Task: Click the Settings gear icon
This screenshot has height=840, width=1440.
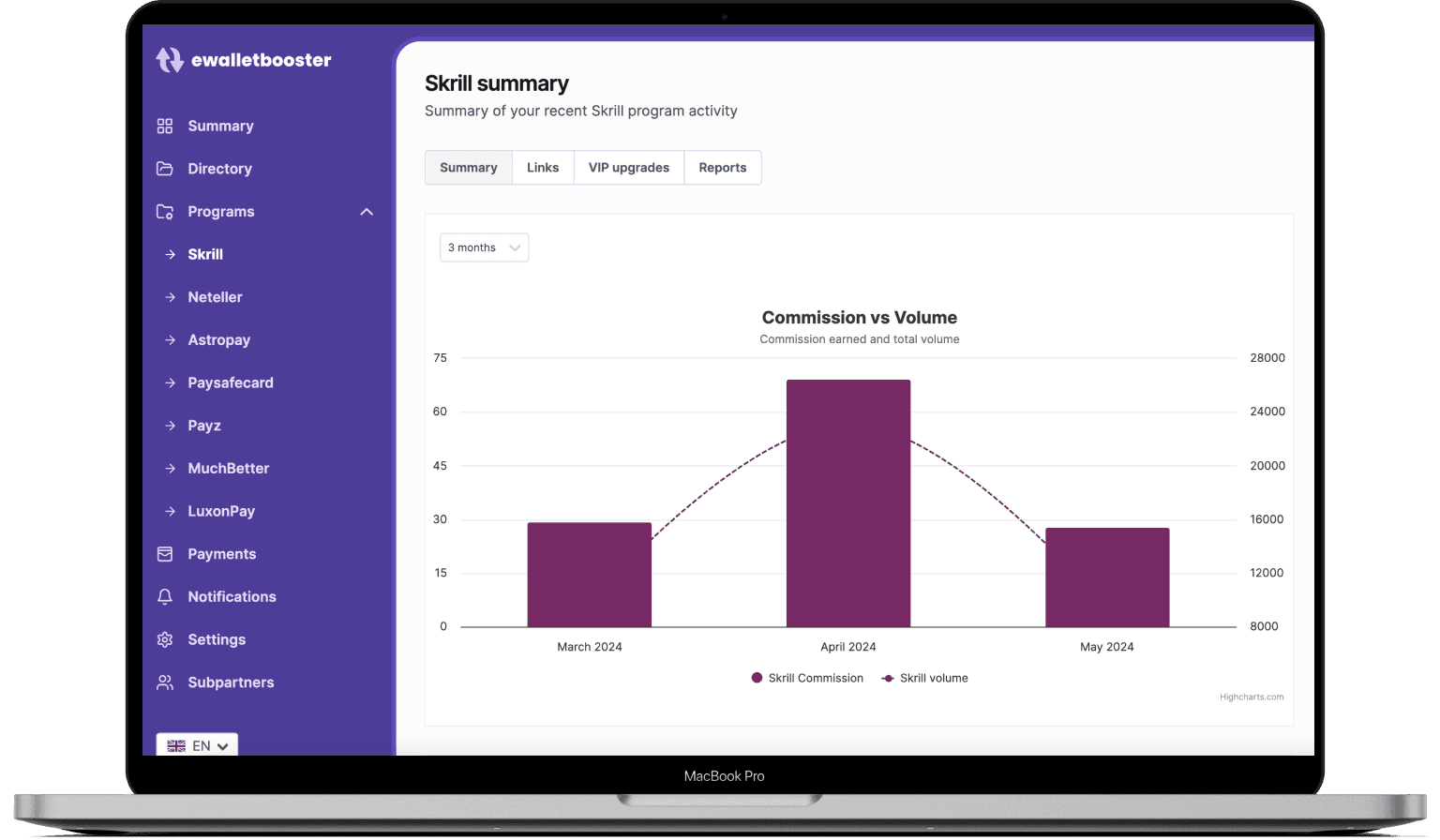Action: point(165,639)
